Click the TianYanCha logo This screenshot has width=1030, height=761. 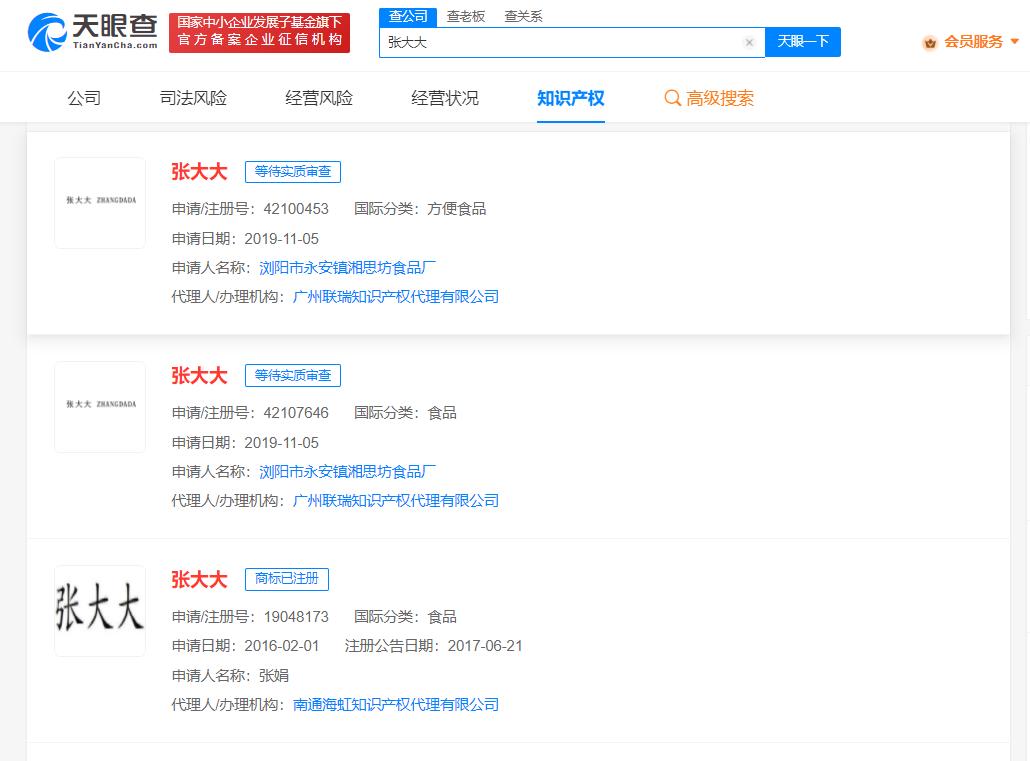click(93, 32)
